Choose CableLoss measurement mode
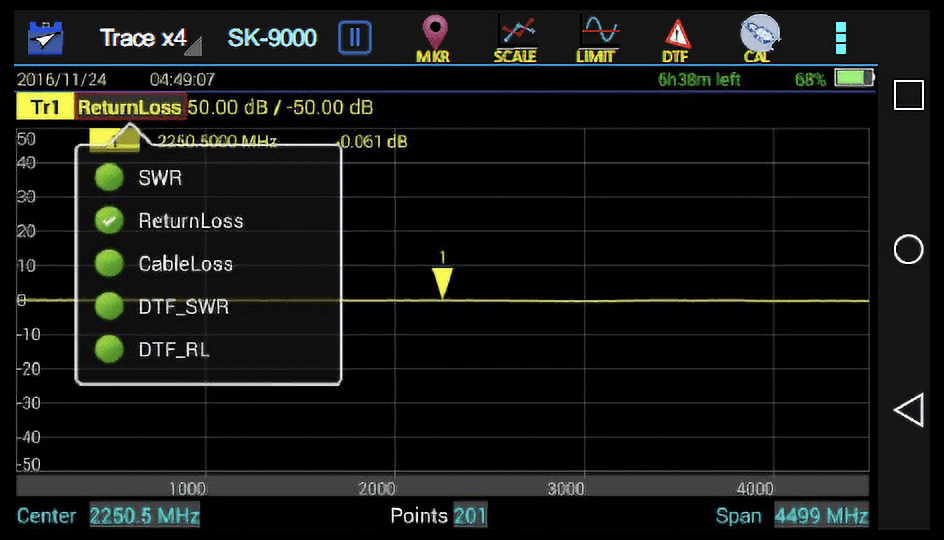This screenshot has width=944, height=540. point(185,264)
